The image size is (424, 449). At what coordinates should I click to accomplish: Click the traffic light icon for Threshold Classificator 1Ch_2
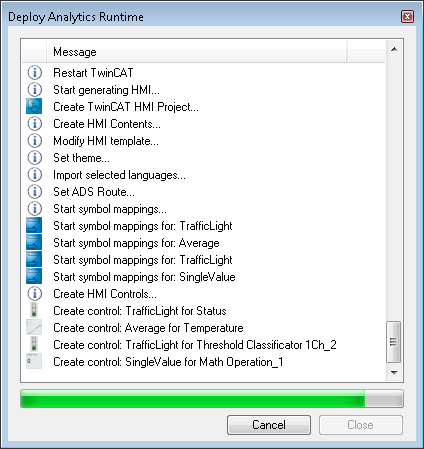tap(34, 344)
